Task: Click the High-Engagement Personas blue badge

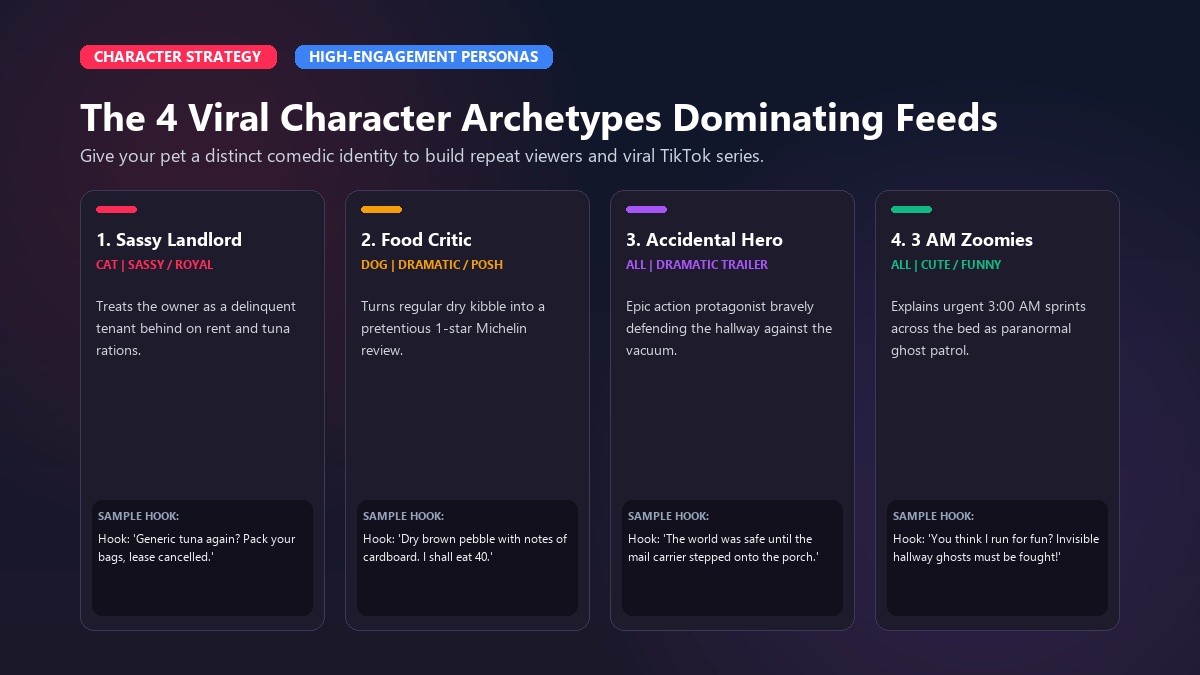Action: [x=424, y=57]
